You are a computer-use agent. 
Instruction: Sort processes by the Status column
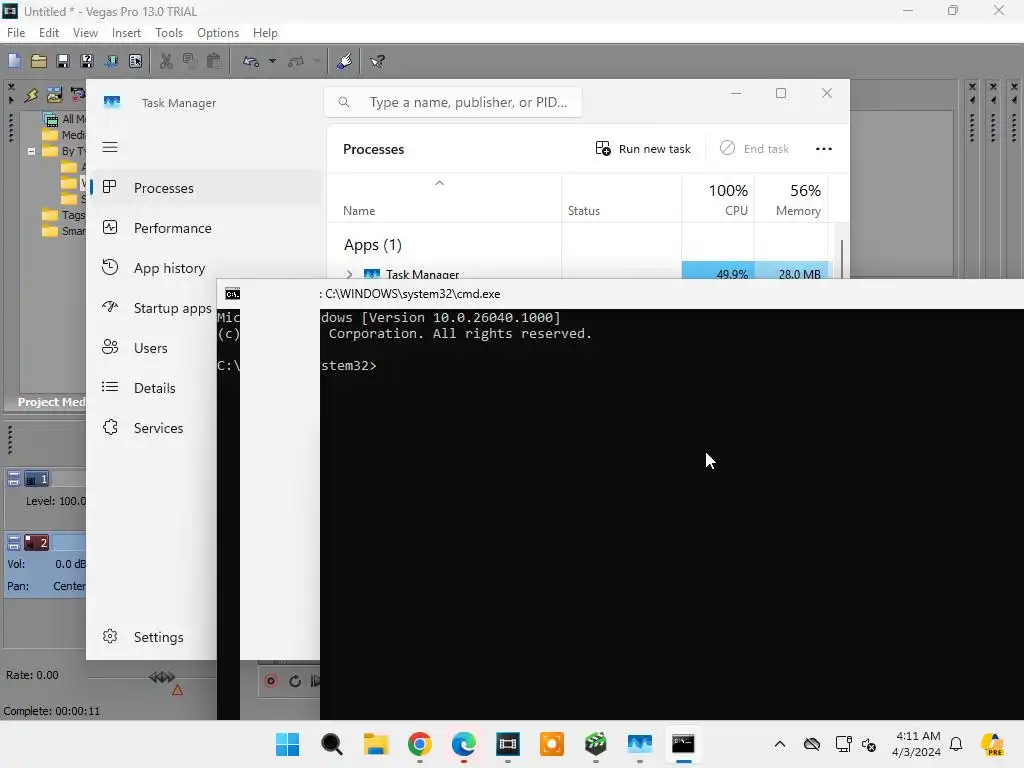click(621, 199)
